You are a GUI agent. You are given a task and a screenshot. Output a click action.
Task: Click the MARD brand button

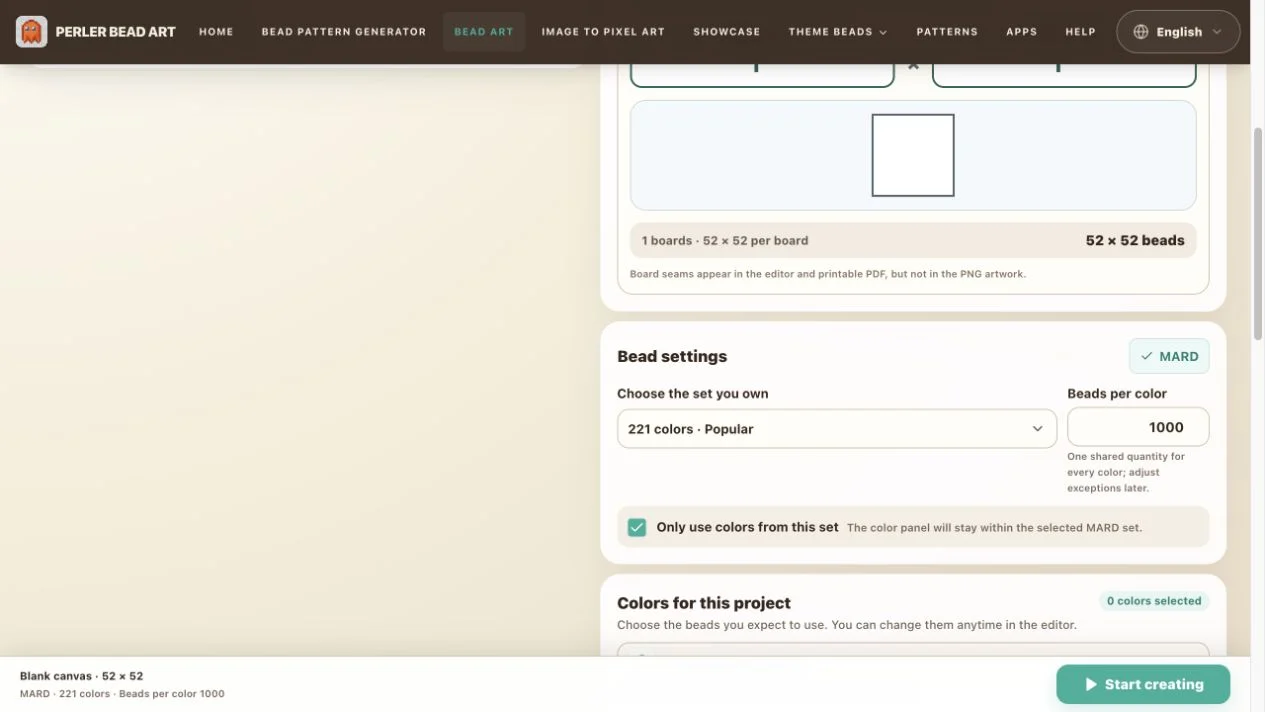pos(1169,356)
